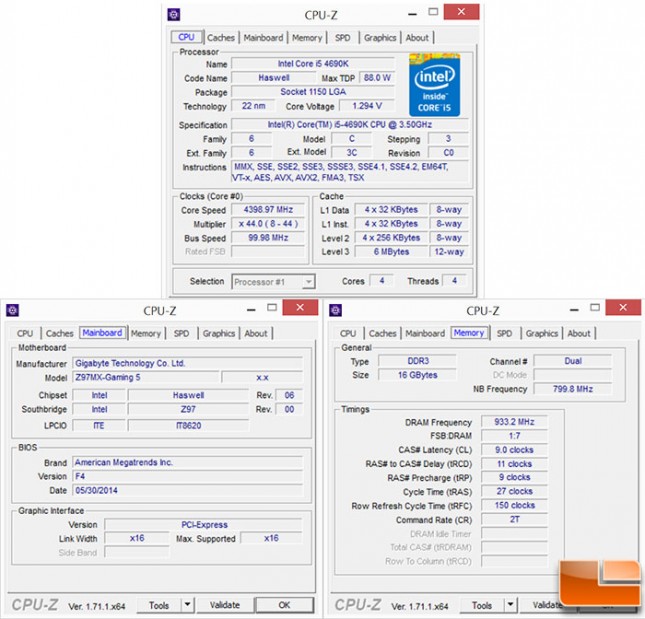645x619 pixels.
Task: Open the SPD tab in the Memory window
Action: coord(504,333)
